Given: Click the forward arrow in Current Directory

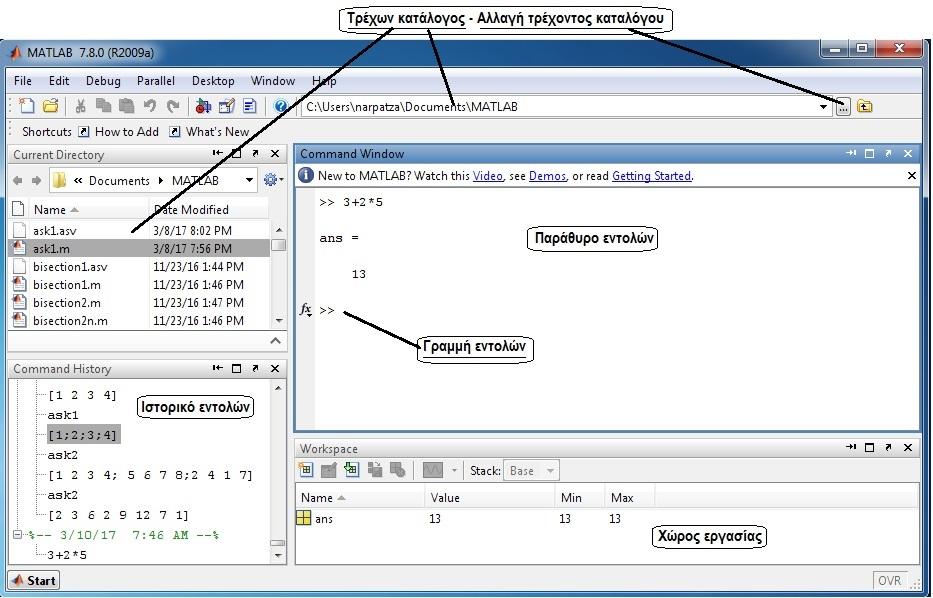Looking at the screenshot, I should click(36, 180).
